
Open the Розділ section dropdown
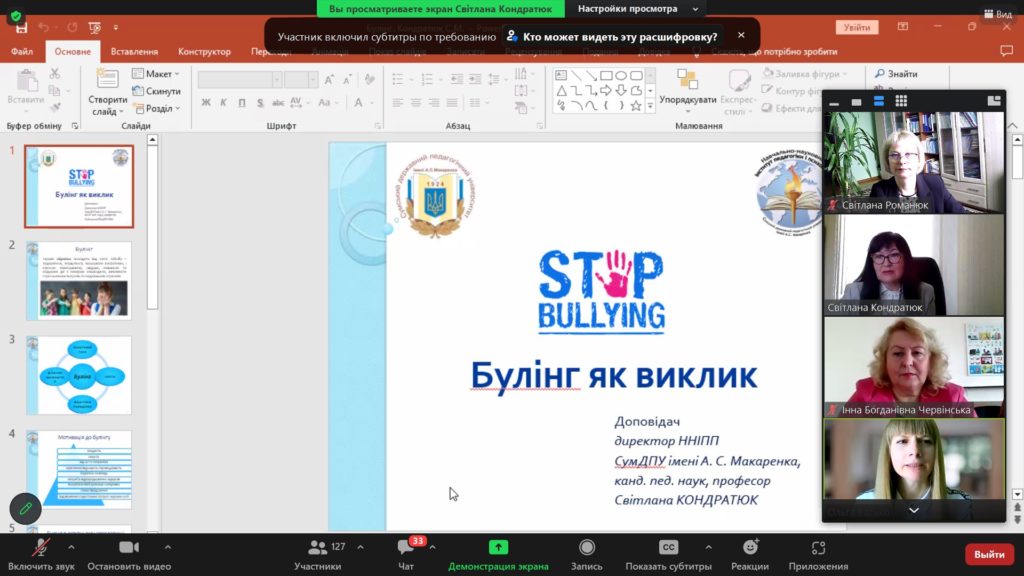(157, 108)
